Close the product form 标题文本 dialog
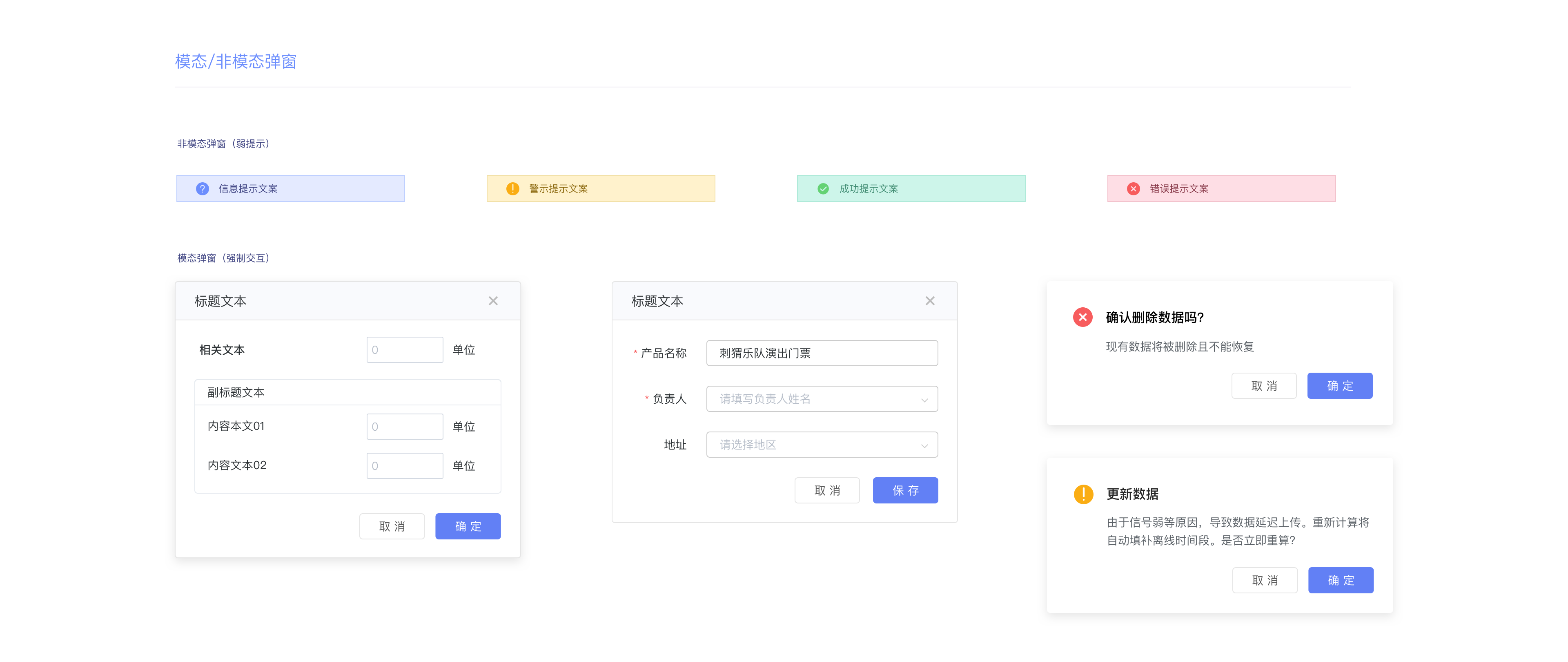The width and height of the screenshot is (1568, 662). (929, 301)
